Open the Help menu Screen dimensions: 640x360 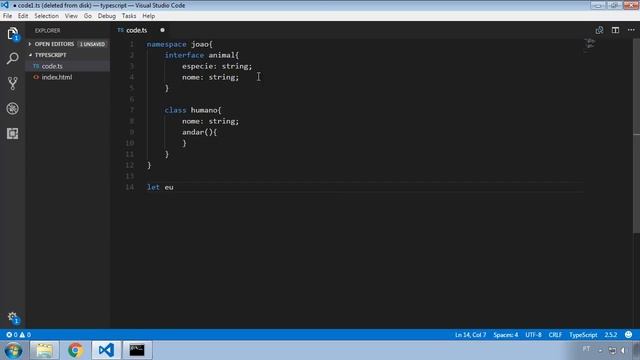pos(149,16)
